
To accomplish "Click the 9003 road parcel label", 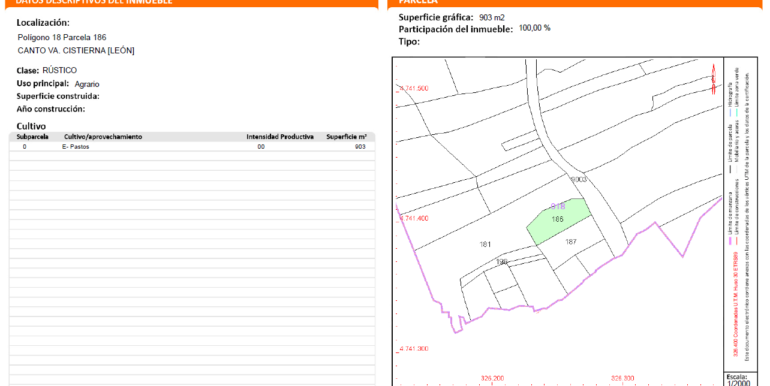I will click(579, 179).
